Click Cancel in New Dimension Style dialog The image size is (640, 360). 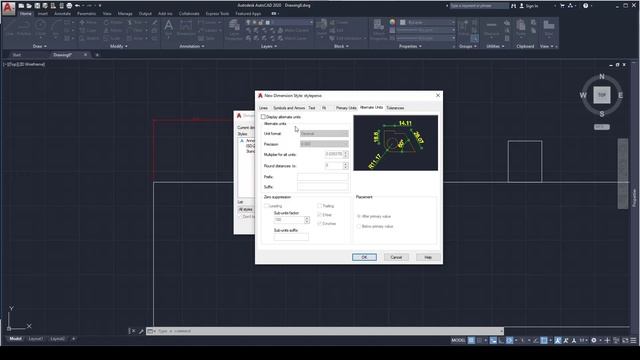(396, 257)
